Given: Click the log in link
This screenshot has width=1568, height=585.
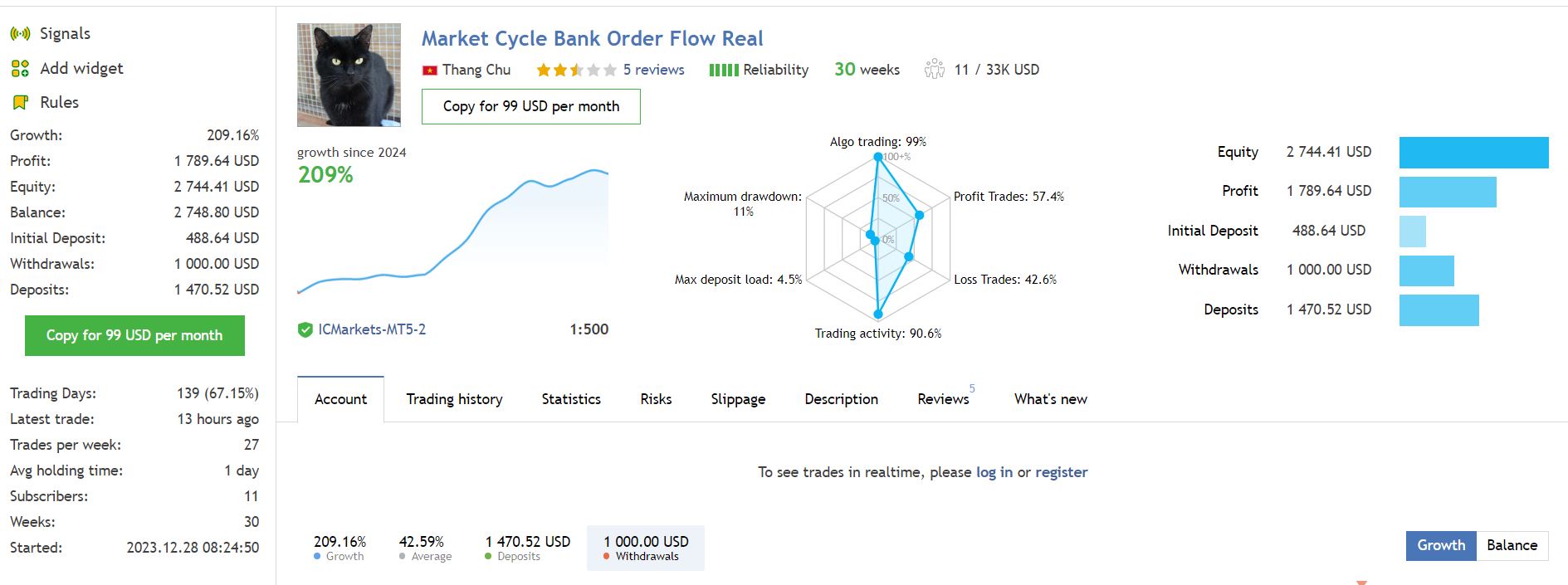Looking at the screenshot, I should [x=995, y=471].
